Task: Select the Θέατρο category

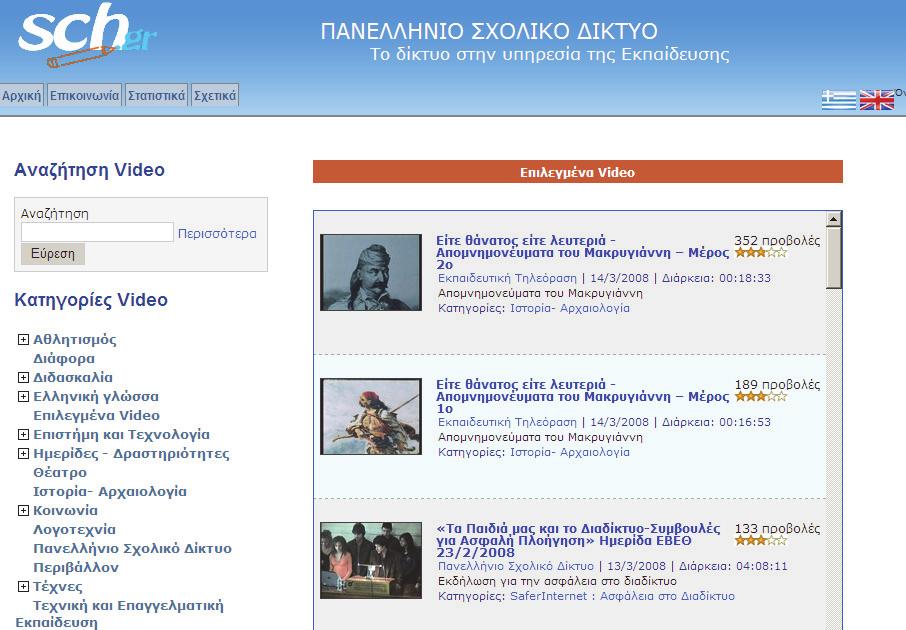Action: 60,473
